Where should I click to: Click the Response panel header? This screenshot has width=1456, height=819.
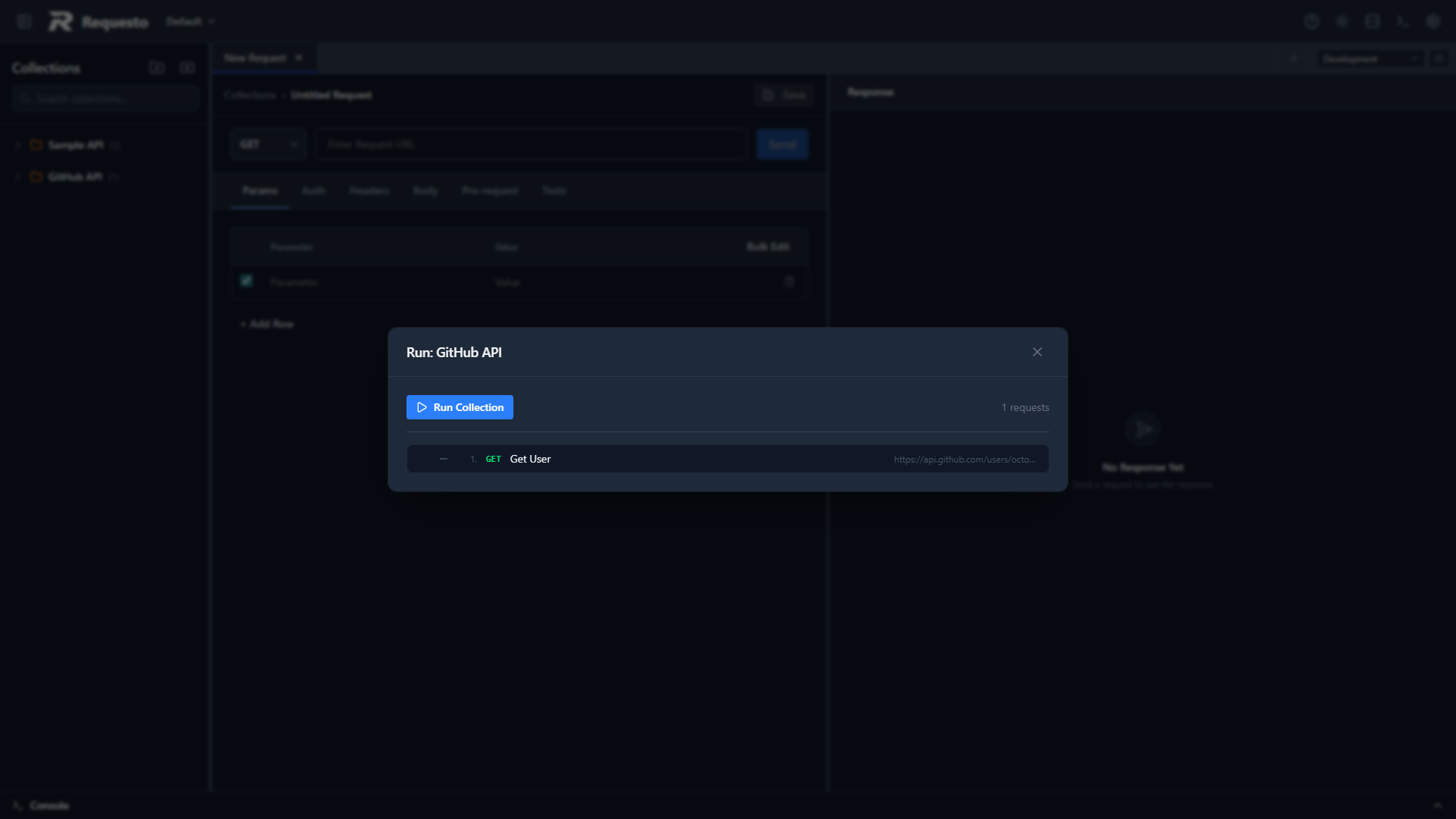coord(871,92)
